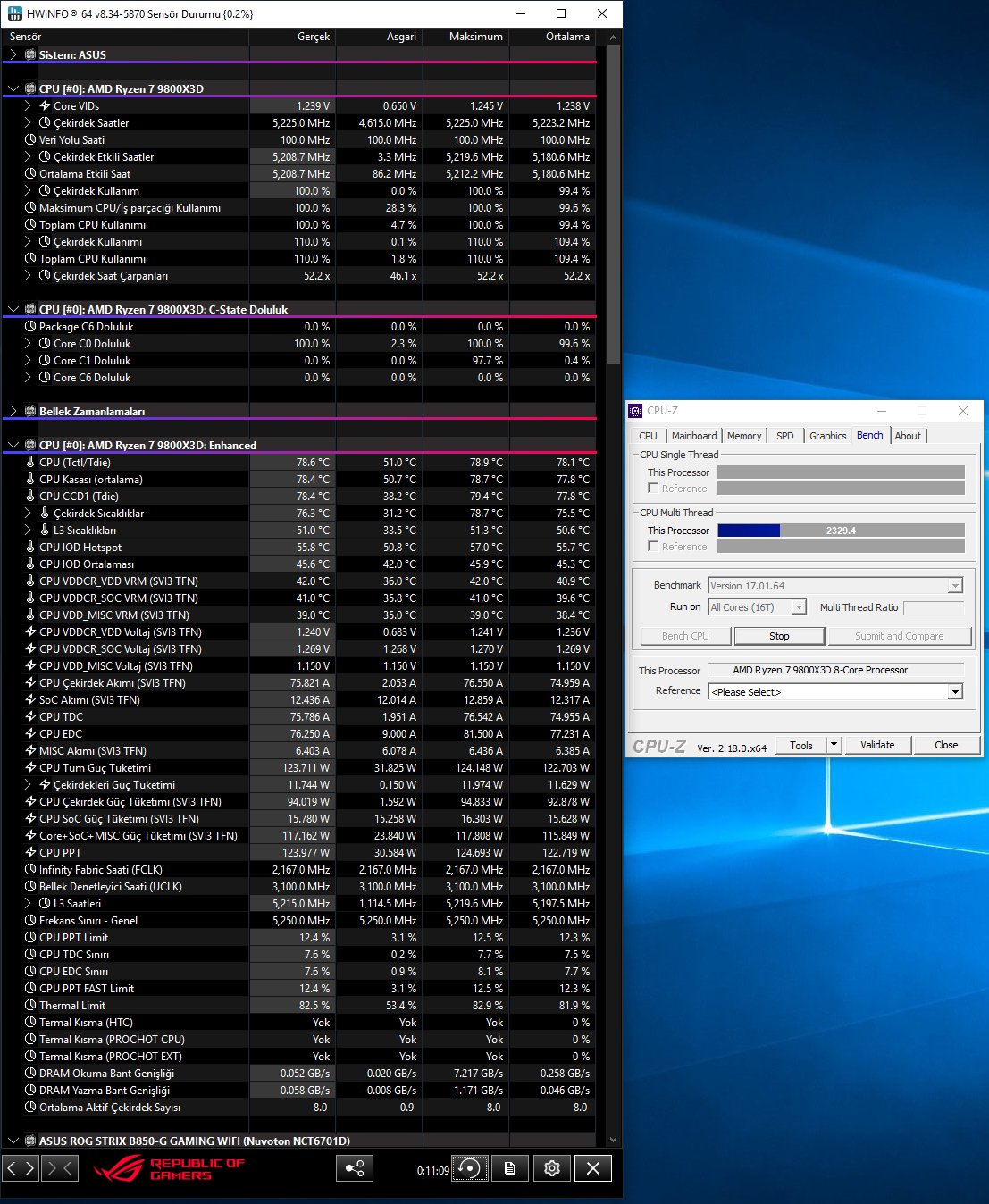989x1204 pixels.
Task: Reset sensor min/max values with clock icon
Action: (470, 1167)
